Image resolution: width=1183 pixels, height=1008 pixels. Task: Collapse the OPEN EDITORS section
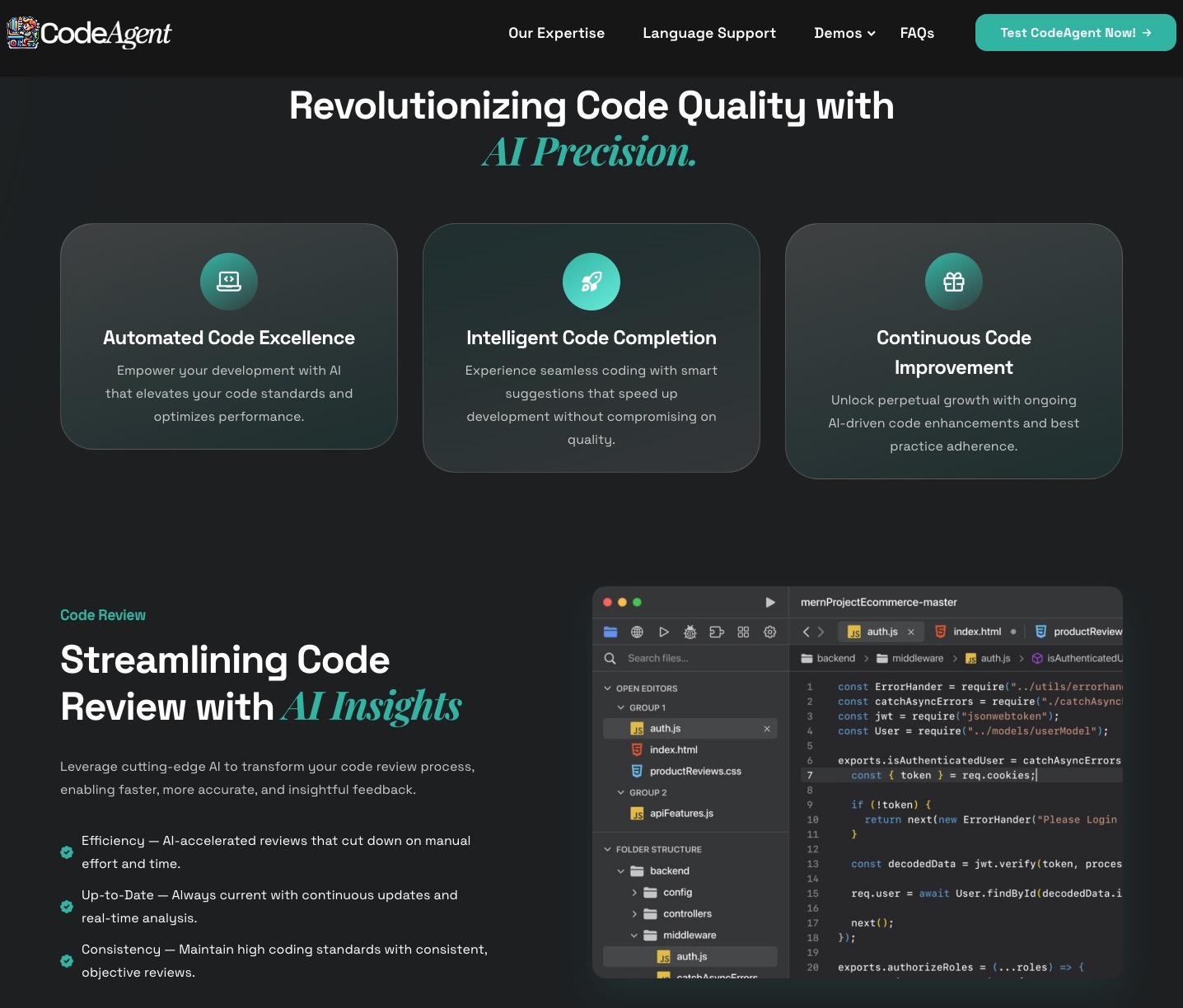point(608,688)
